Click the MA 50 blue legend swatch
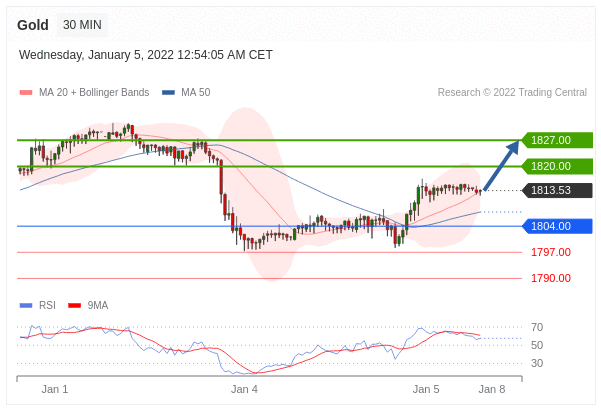Screen dimensions: 601x413 (168, 92)
